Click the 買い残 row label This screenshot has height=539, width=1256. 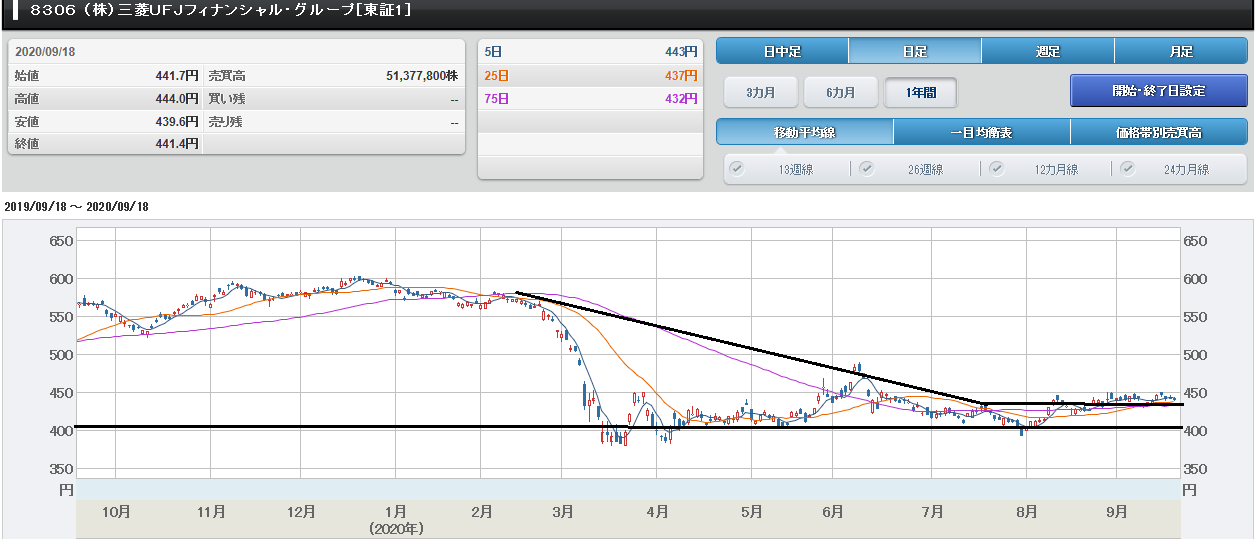click(x=226, y=98)
